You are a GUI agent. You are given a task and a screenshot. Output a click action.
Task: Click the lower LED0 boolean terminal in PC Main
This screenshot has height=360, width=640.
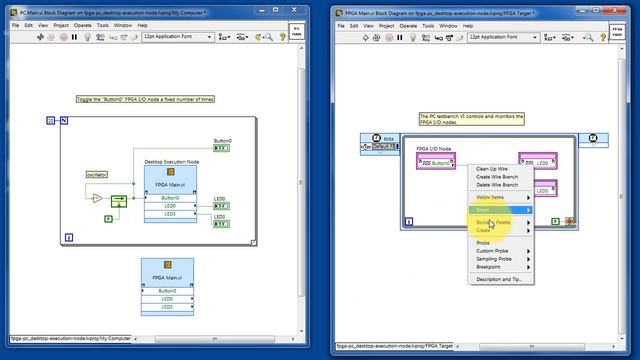[x=221, y=224]
